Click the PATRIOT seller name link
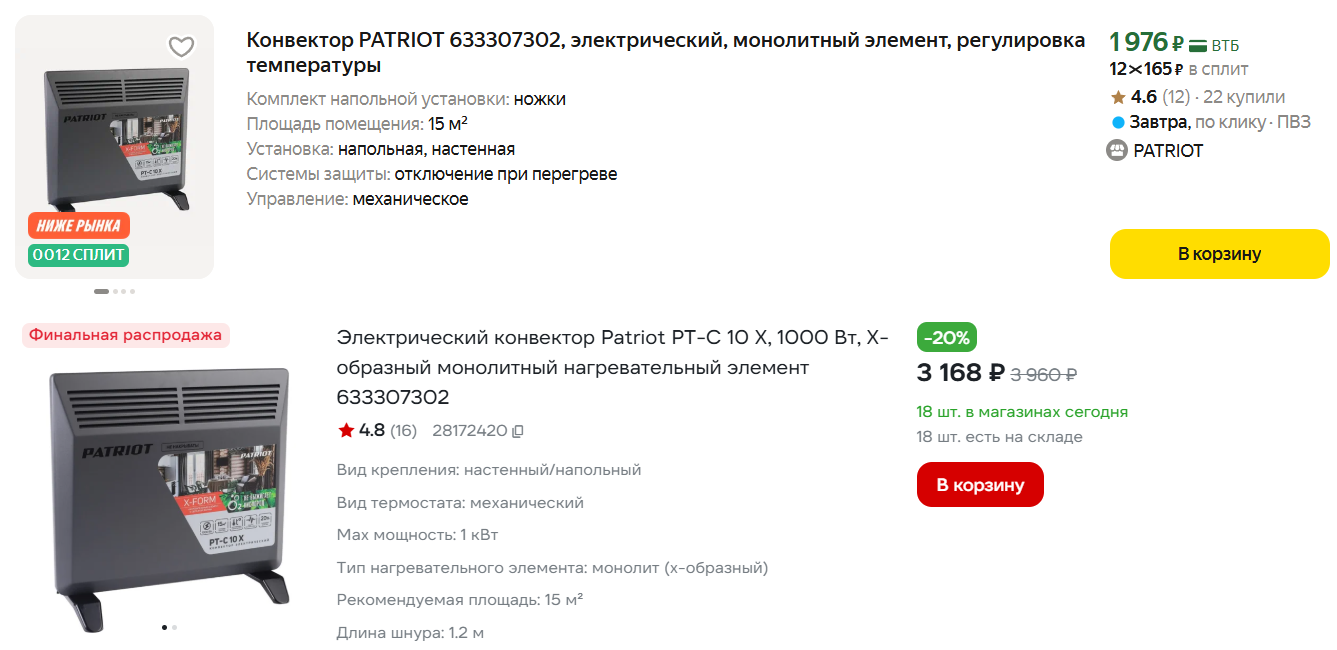Viewport: 1337px width, 650px height. coord(1168,151)
